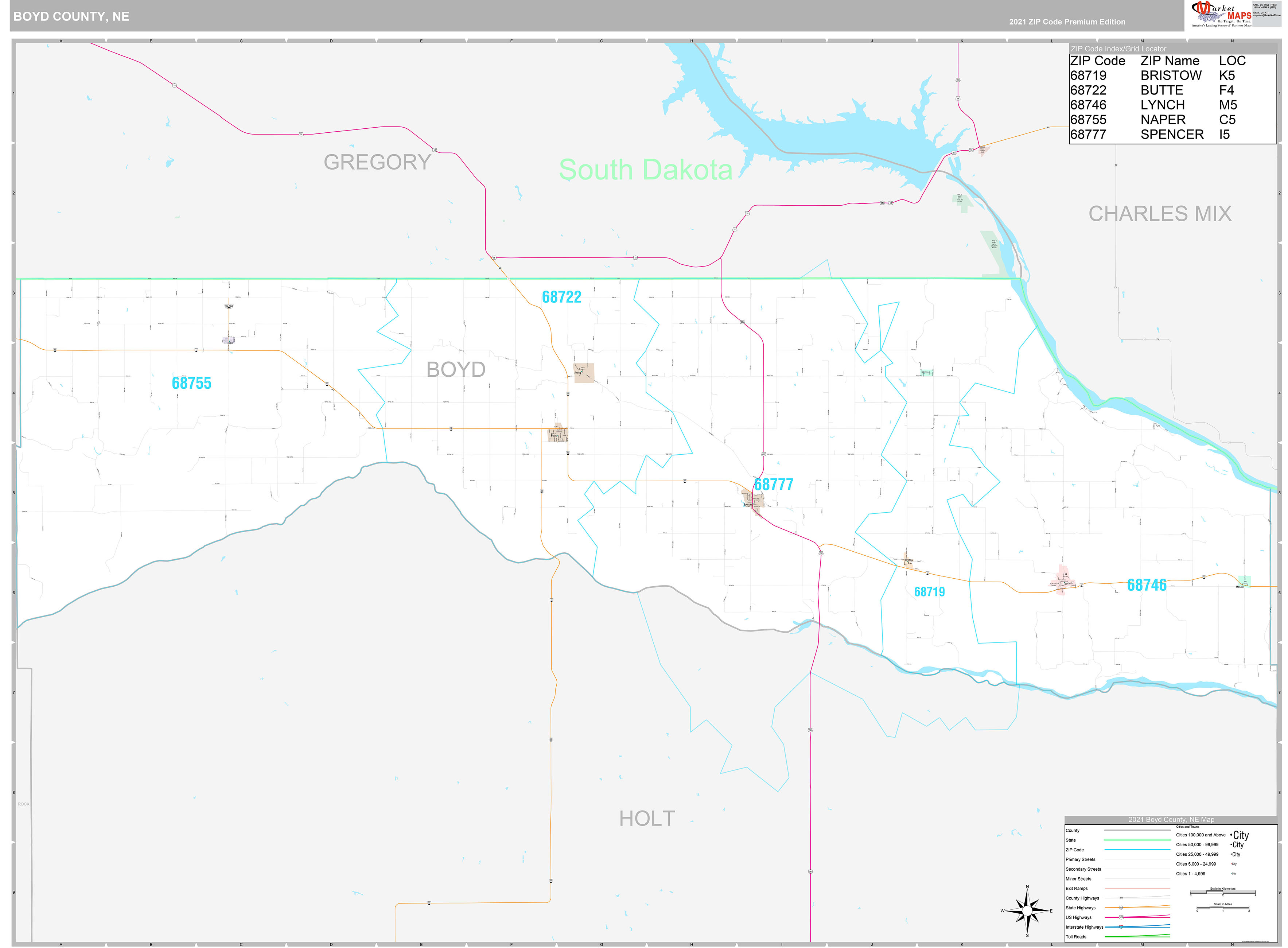Click the Interstate Highways shield symbol in legend
1288x948 pixels.
[1121, 927]
